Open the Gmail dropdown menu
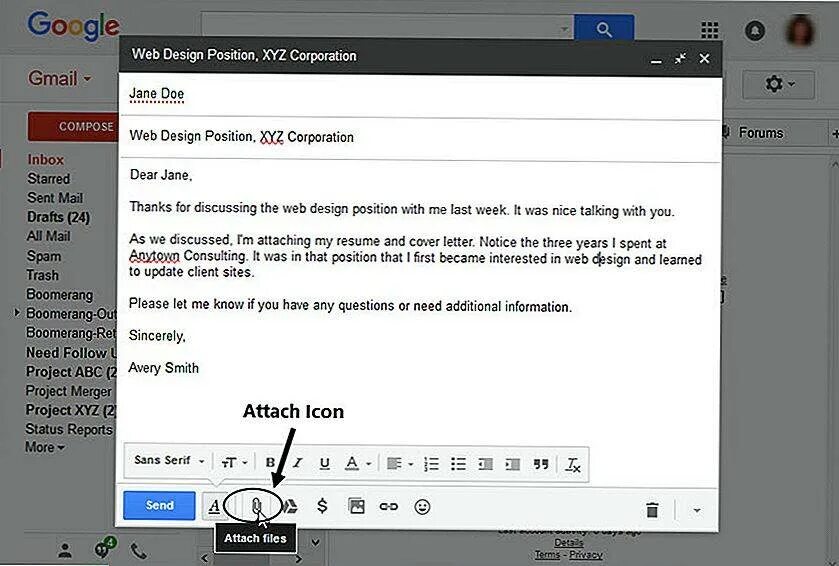Image resolution: width=839 pixels, height=566 pixels. 60,79
